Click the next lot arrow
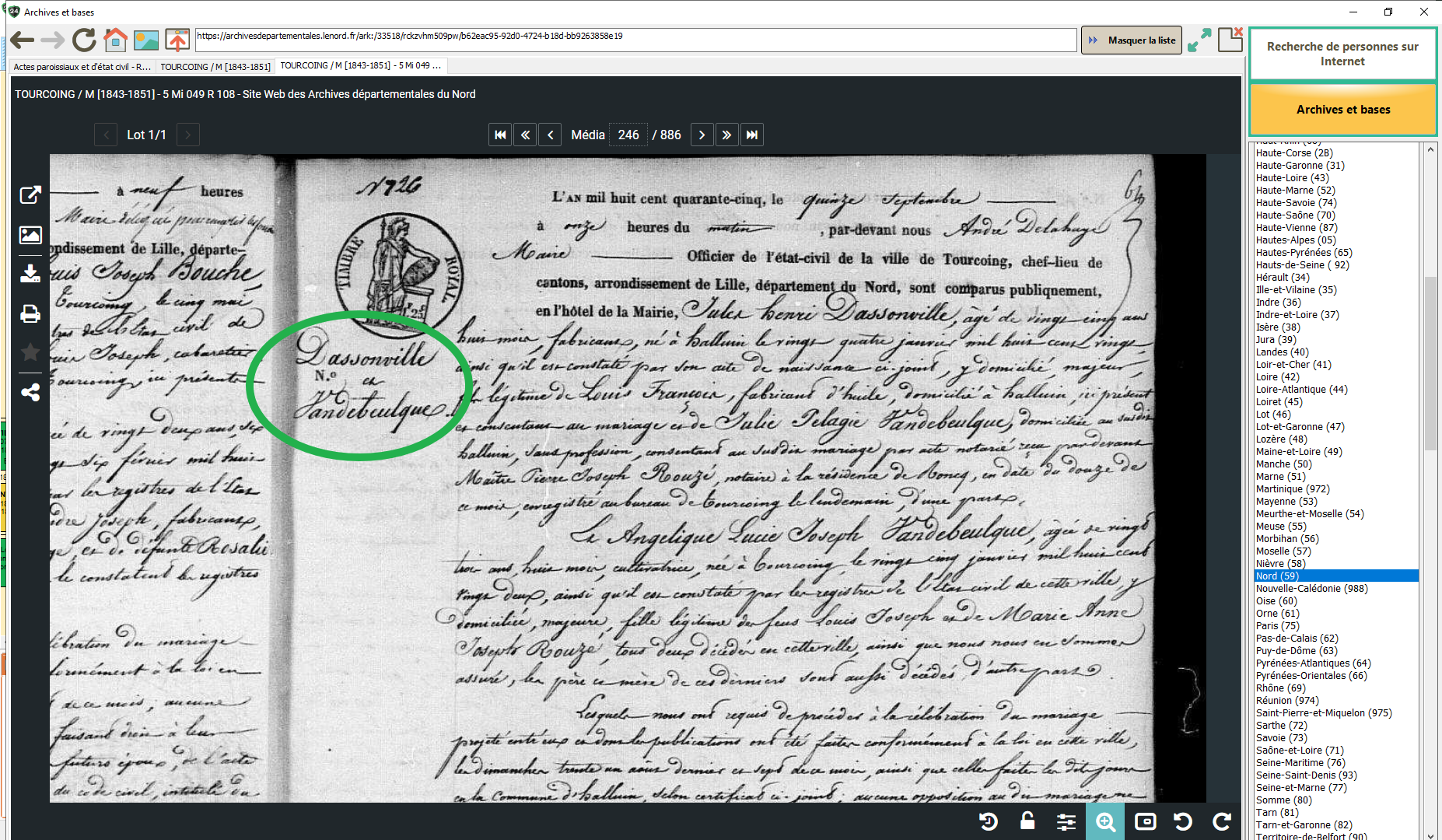The image size is (1442, 840). (x=187, y=135)
